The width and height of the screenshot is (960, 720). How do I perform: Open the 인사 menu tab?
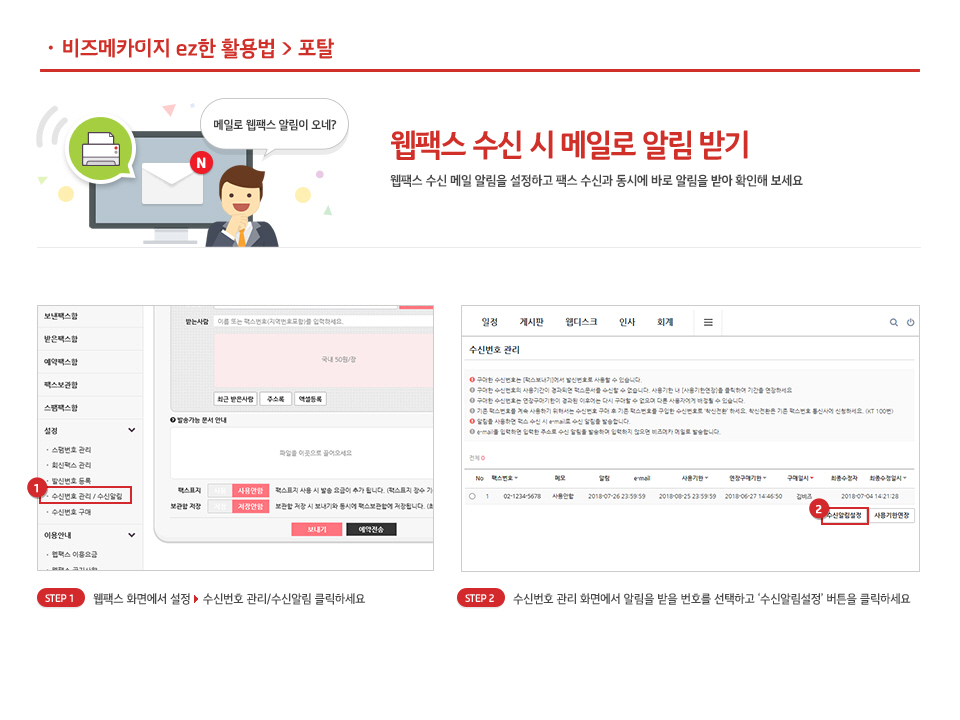[627, 322]
